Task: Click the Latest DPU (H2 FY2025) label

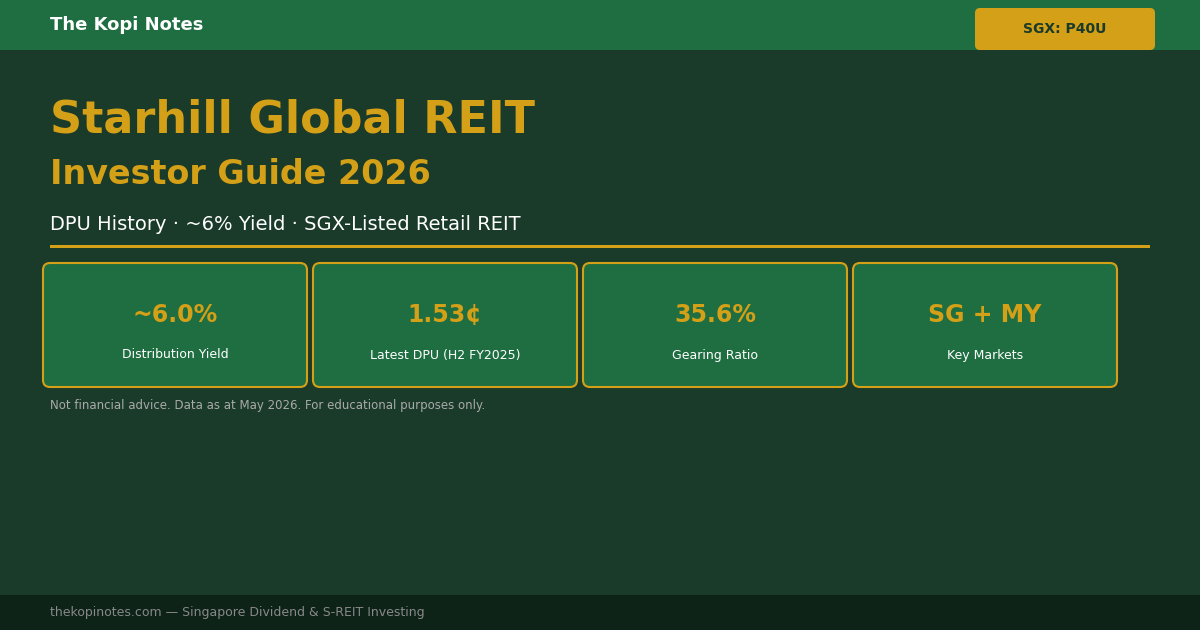Action: [x=445, y=355]
